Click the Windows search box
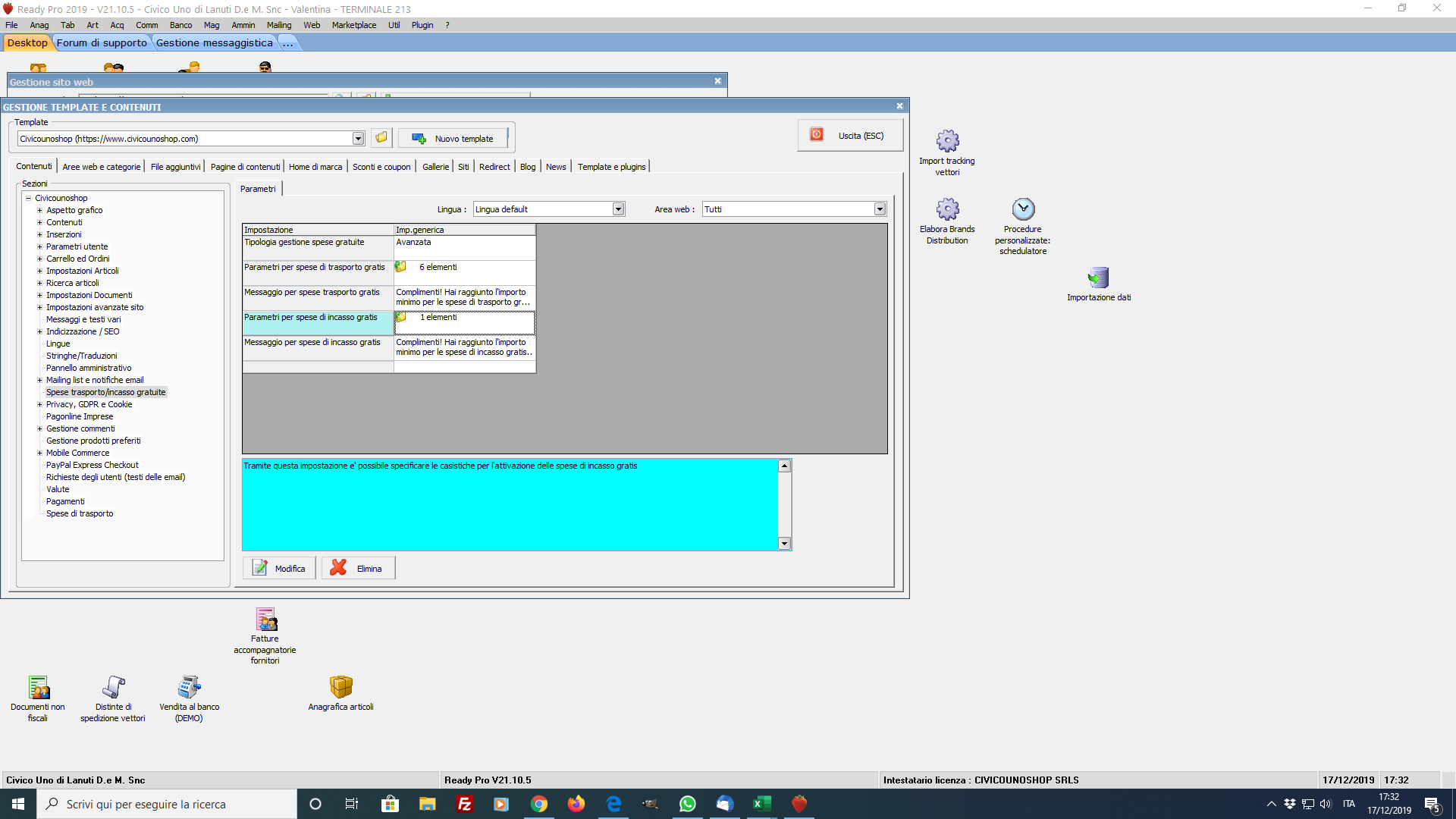1456x819 pixels. click(167, 804)
